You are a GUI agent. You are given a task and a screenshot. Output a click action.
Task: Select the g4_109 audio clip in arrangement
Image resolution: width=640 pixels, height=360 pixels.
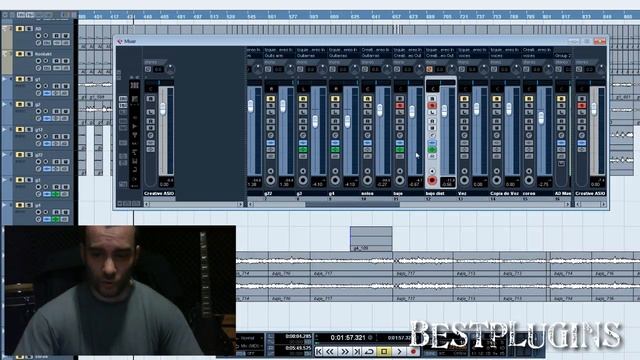coord(371,239)
